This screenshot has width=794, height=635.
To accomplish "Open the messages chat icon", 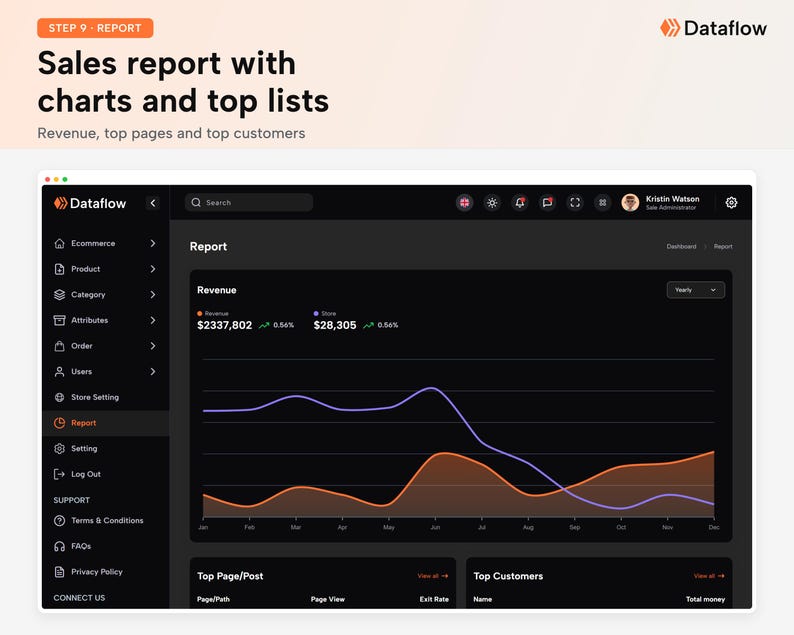I will tap(547, 203).
